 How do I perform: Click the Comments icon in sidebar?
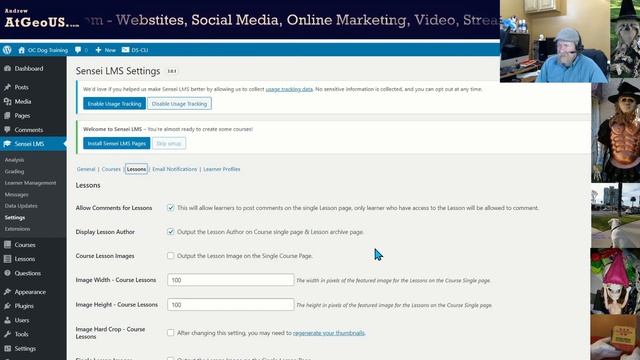pos(7,130)
